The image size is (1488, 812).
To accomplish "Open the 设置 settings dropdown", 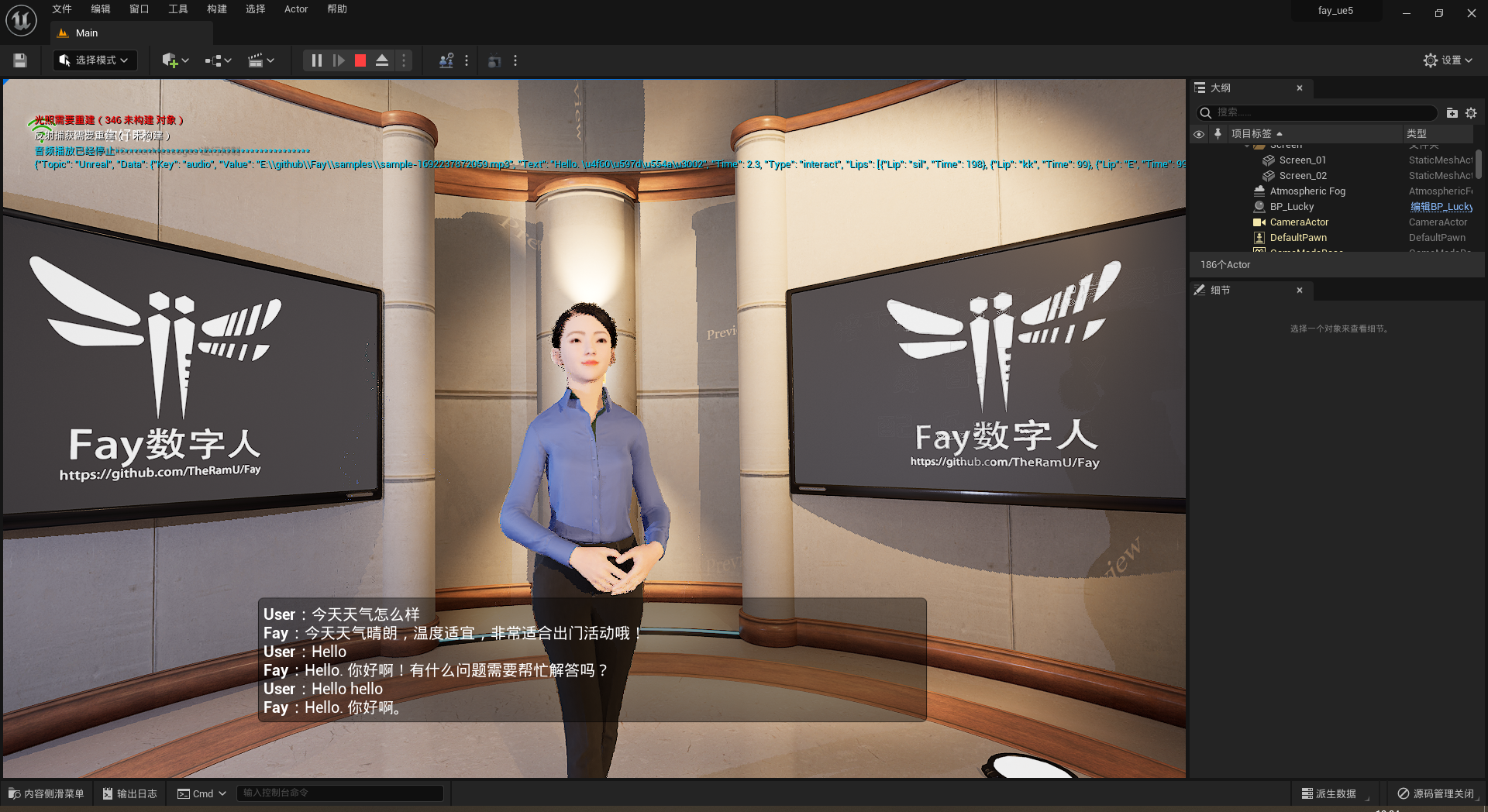I will [x=1448, y=60].
